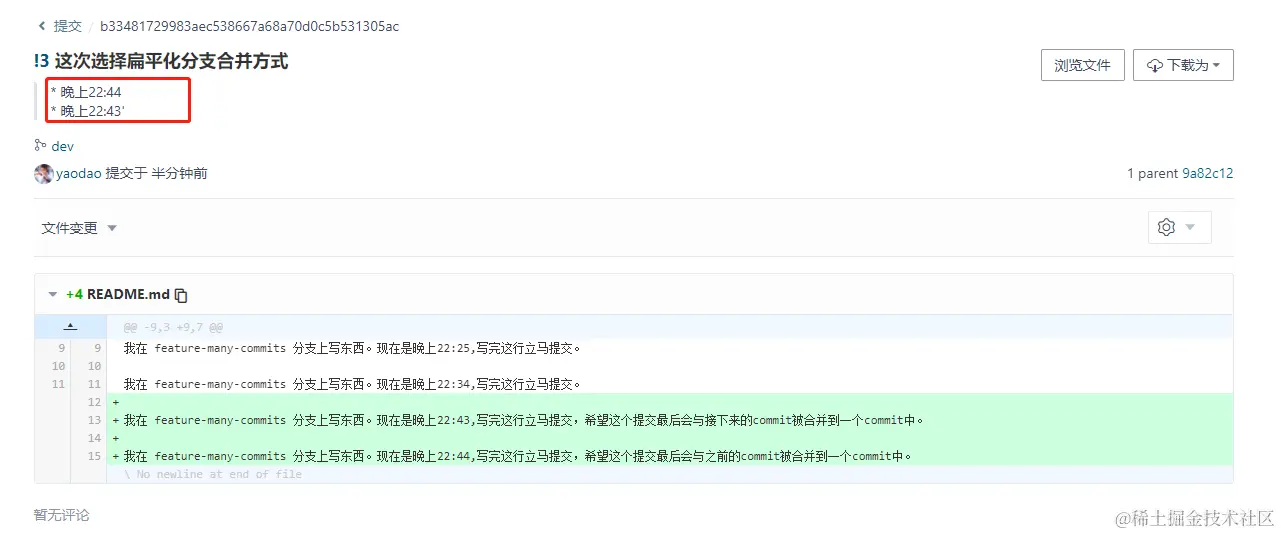Collapse the README.md diff
Viewport: 1281px width, 535px height.
[x=53, y=295]
